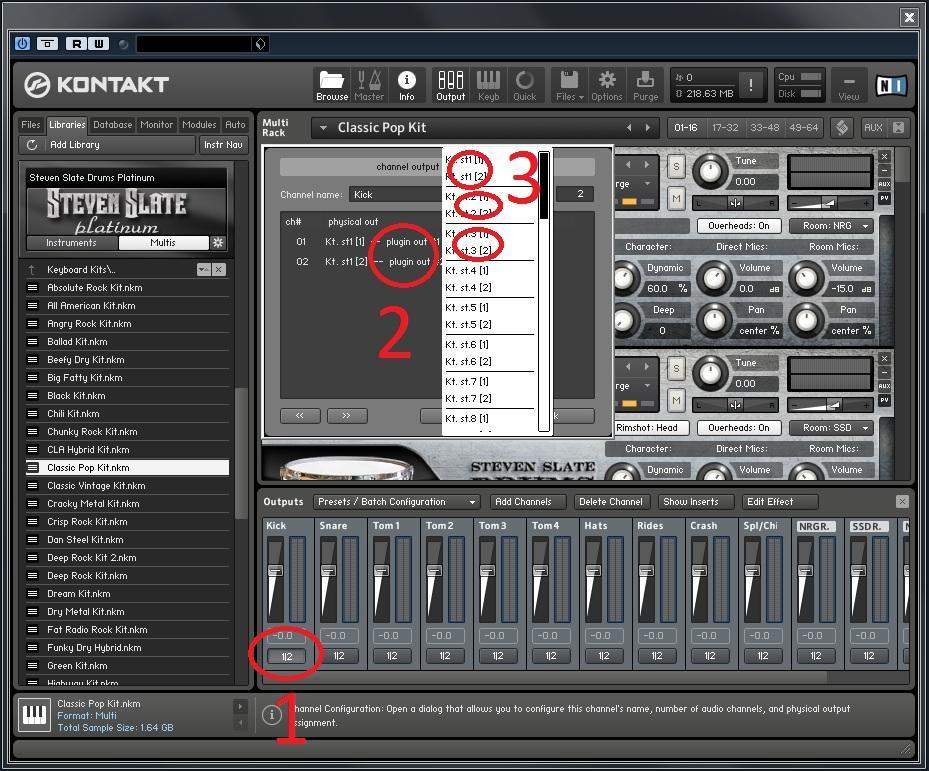Viewport: 929px width, 771px height.
Task: Switch to the Libraries tab
Action: point(67,124)
